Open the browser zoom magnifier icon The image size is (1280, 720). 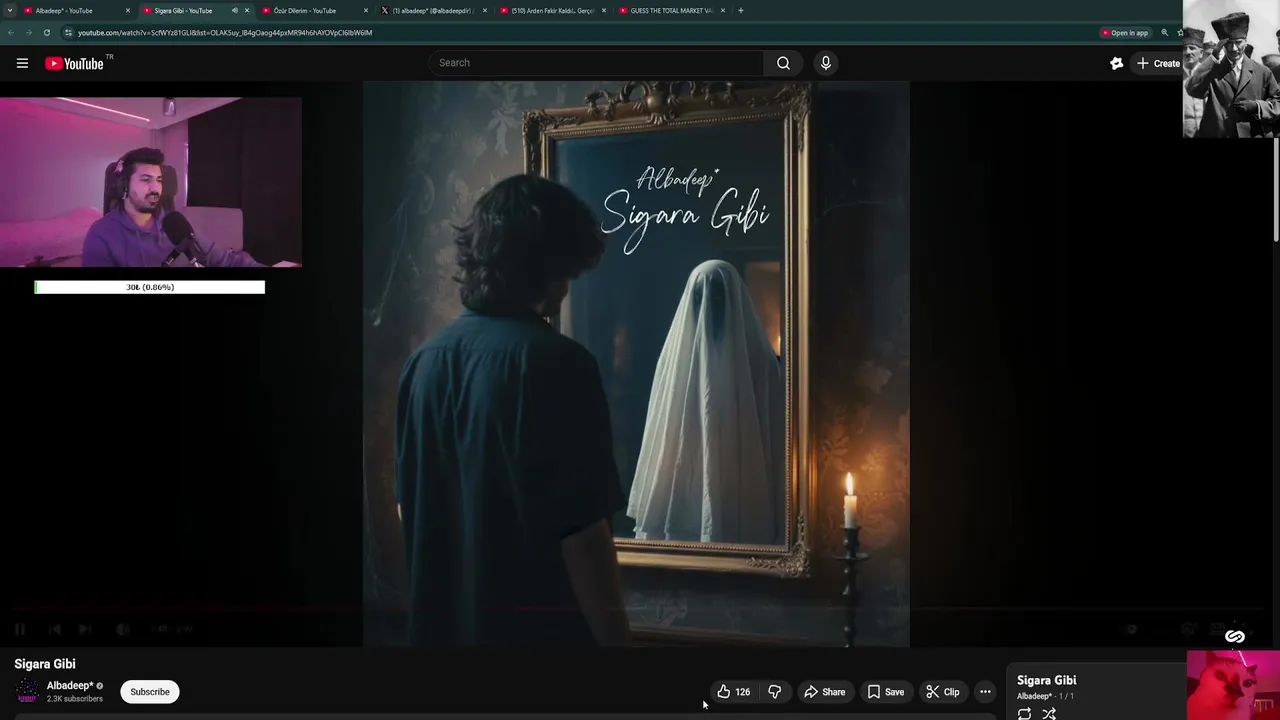(x=1164, y=33)
